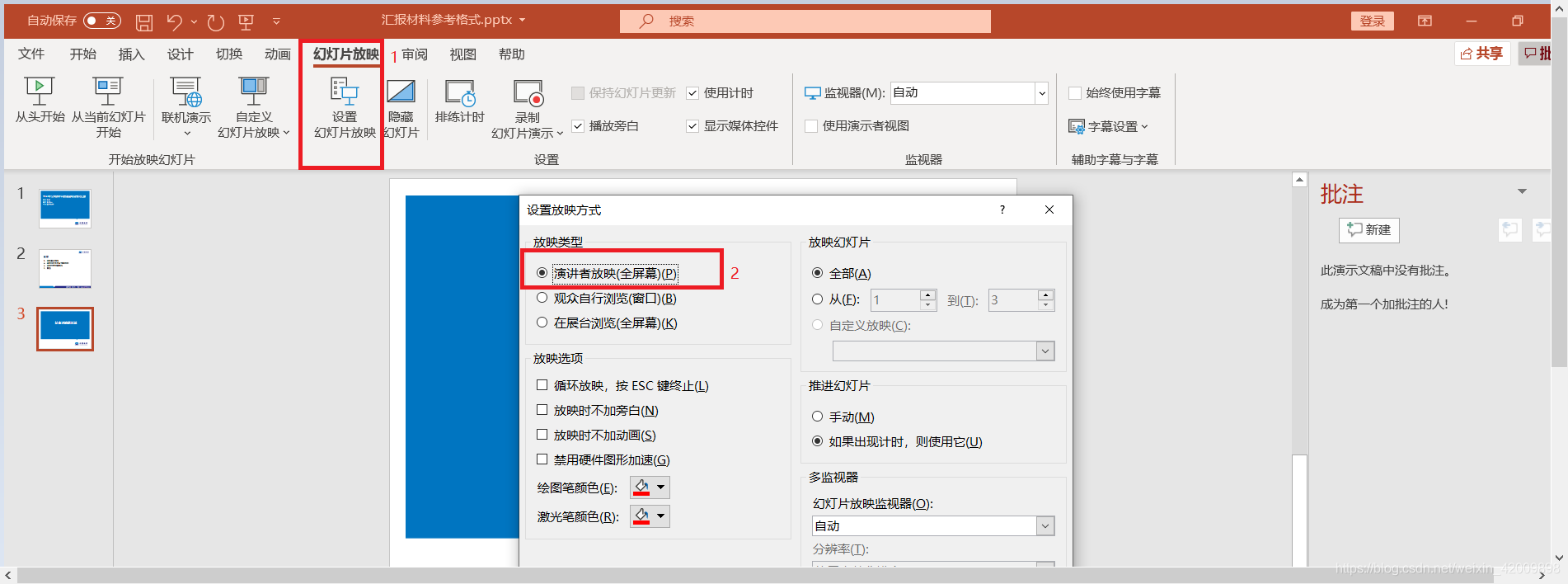Click 新建 comment button
Viewport: 1568px width, 584px height.
pos(1369,230)
